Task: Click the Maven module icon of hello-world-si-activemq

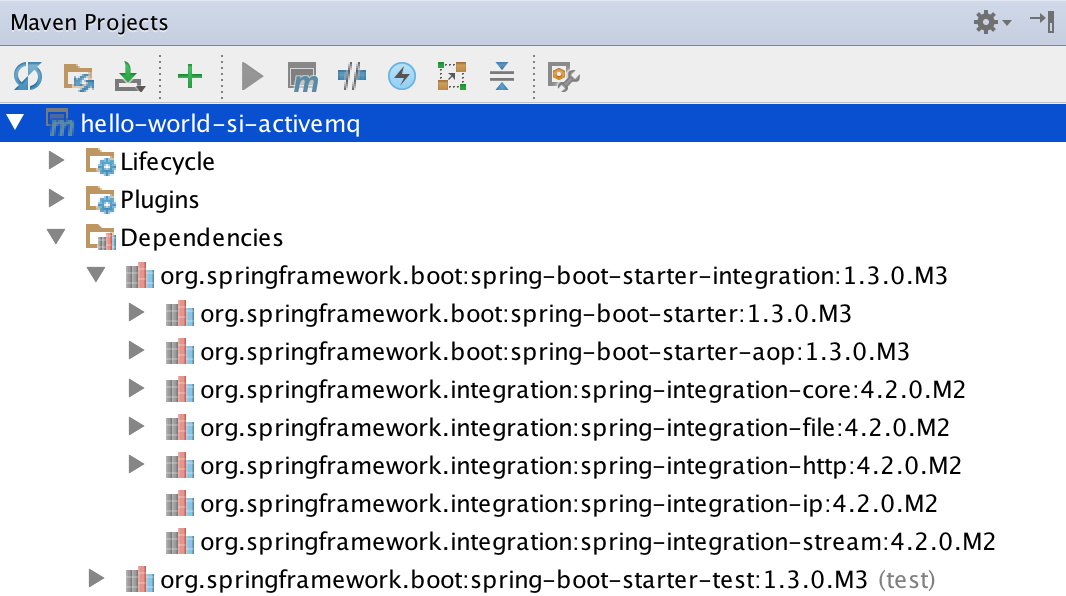Action: pyautogui.click(x=59, y=123)
